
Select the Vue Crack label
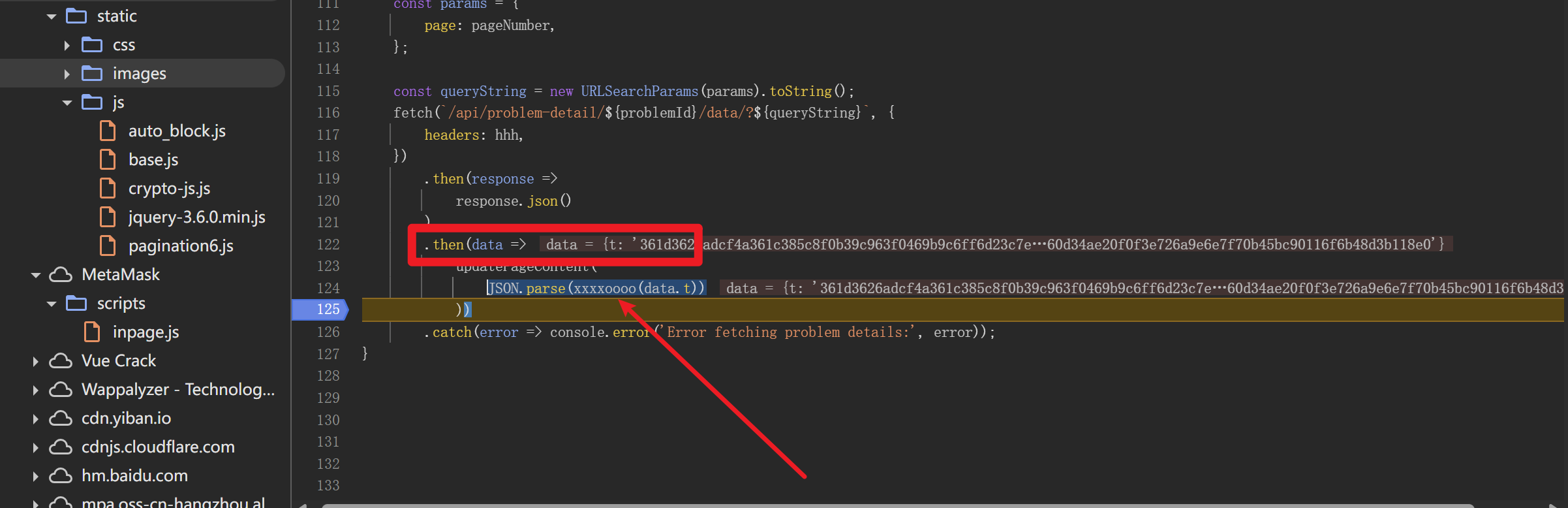point(119,360)
